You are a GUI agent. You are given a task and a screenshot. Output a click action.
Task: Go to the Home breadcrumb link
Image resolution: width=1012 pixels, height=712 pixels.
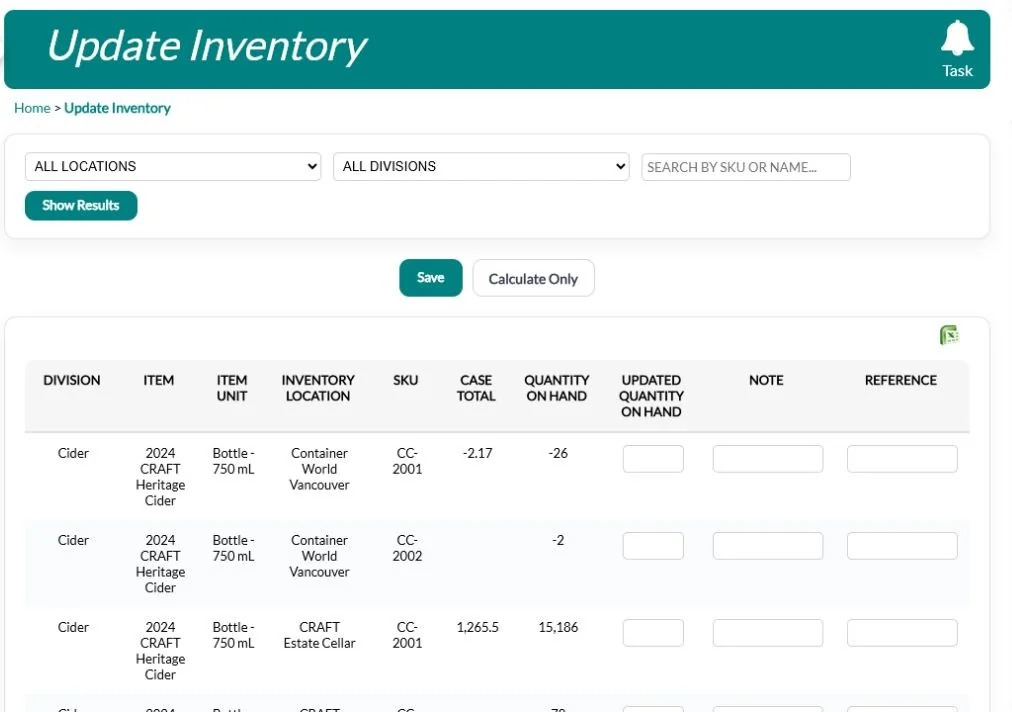pyautogui.click(x=32, y=108)
